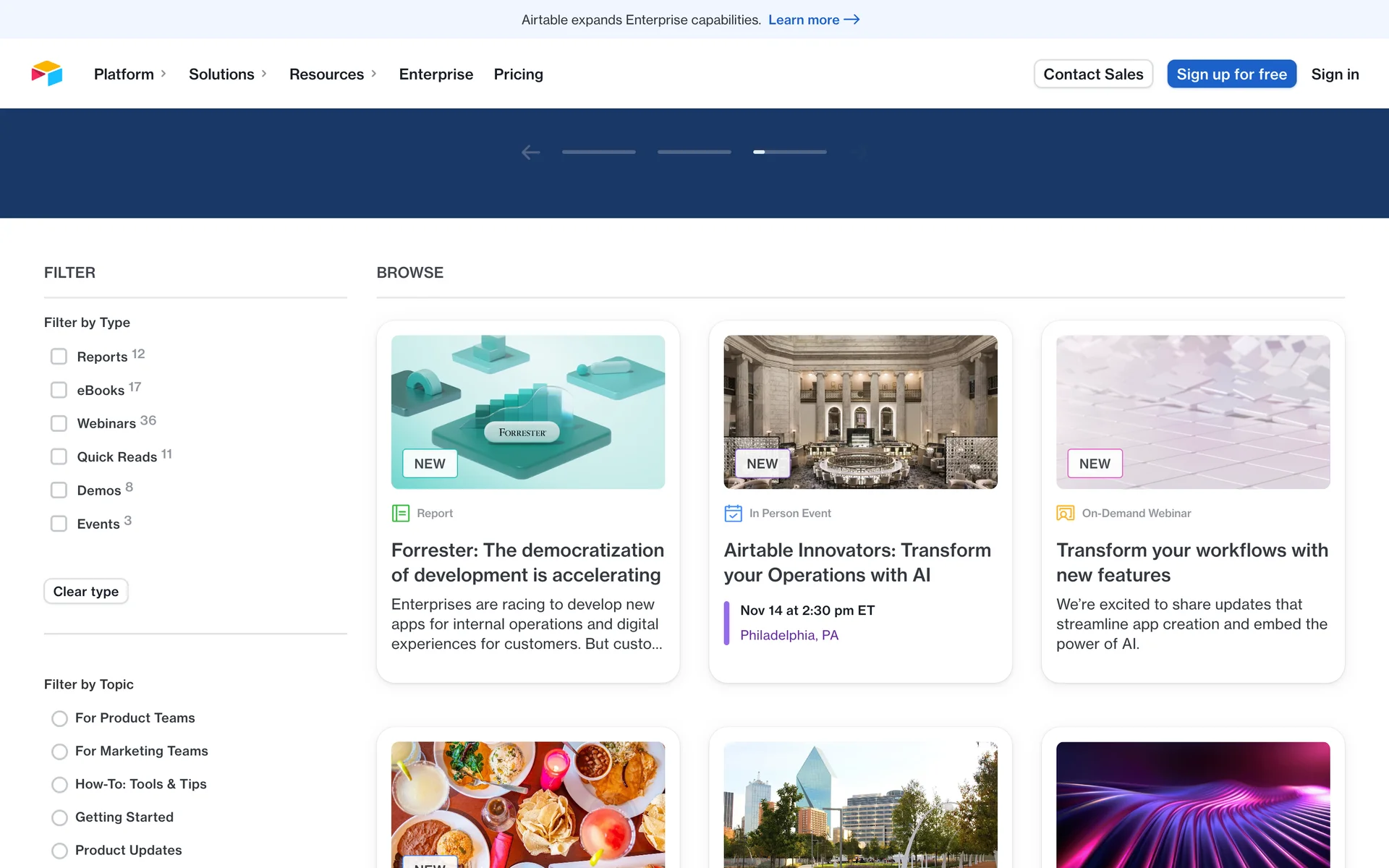
Task: Click the In Person Event calendar icon
Action: (x=733, y=513)
